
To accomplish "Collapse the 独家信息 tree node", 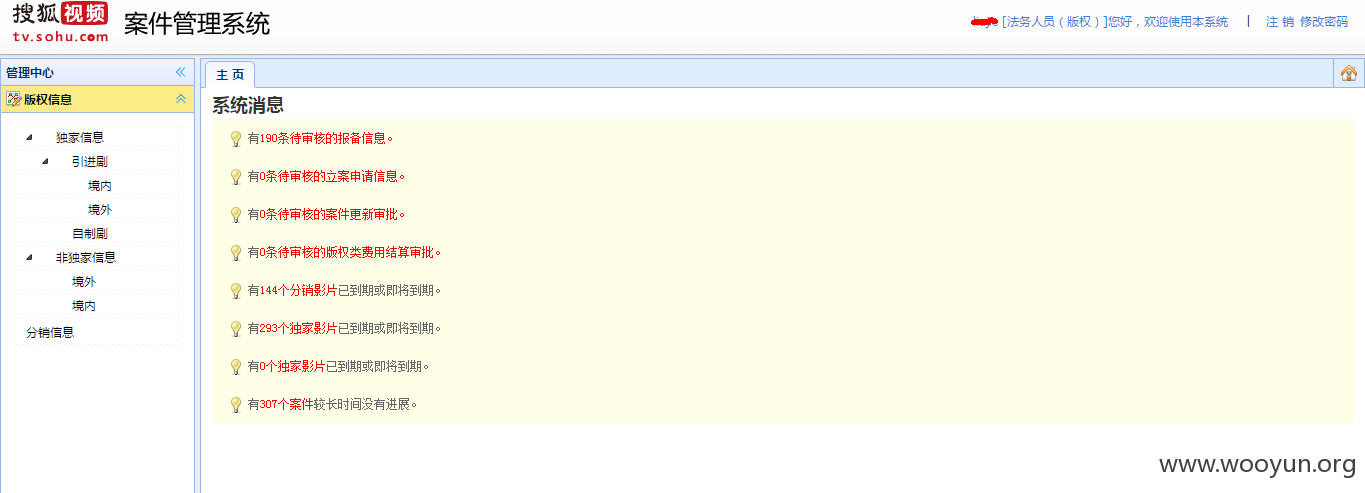I will point(28,137).
